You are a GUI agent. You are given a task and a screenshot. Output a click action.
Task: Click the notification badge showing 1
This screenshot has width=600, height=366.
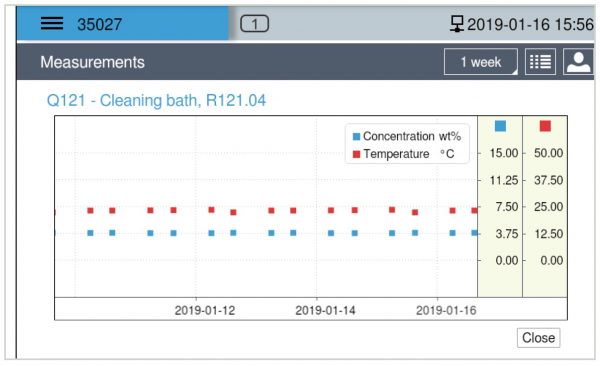(x=254, y=24)
